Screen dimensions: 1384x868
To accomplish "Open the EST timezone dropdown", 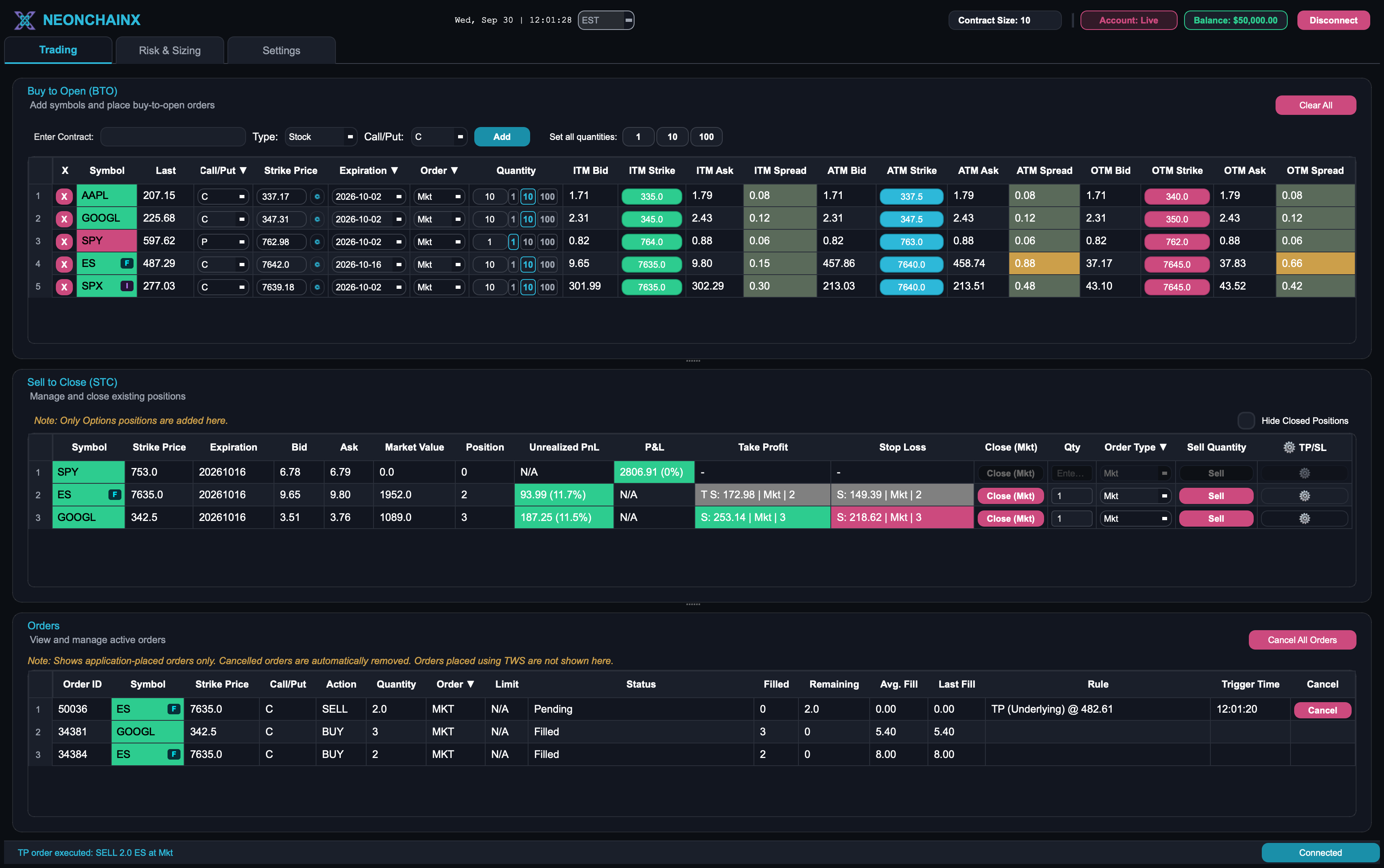I will 606,20.
